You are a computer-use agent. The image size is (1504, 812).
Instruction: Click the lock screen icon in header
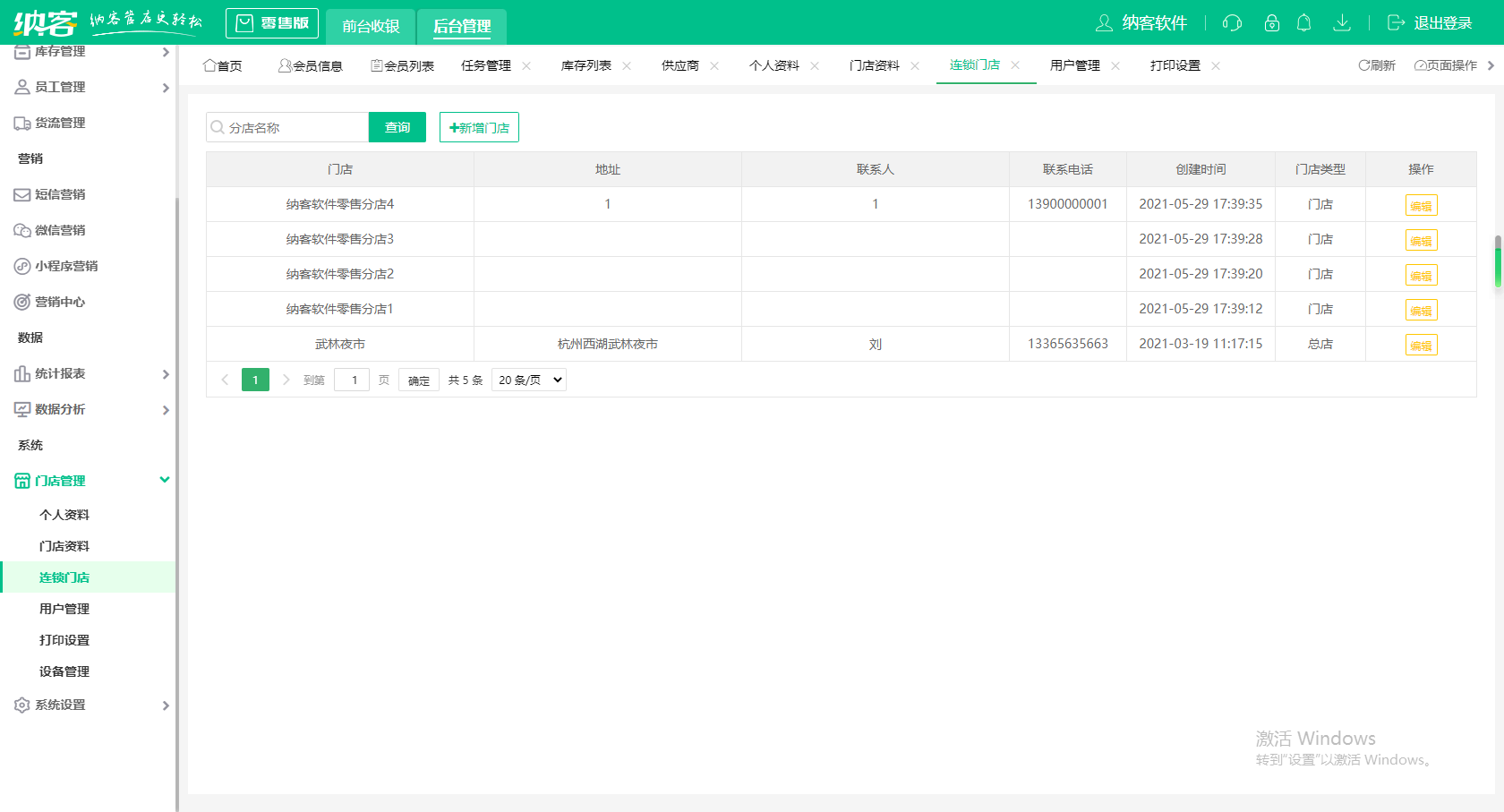(1271, 23)
